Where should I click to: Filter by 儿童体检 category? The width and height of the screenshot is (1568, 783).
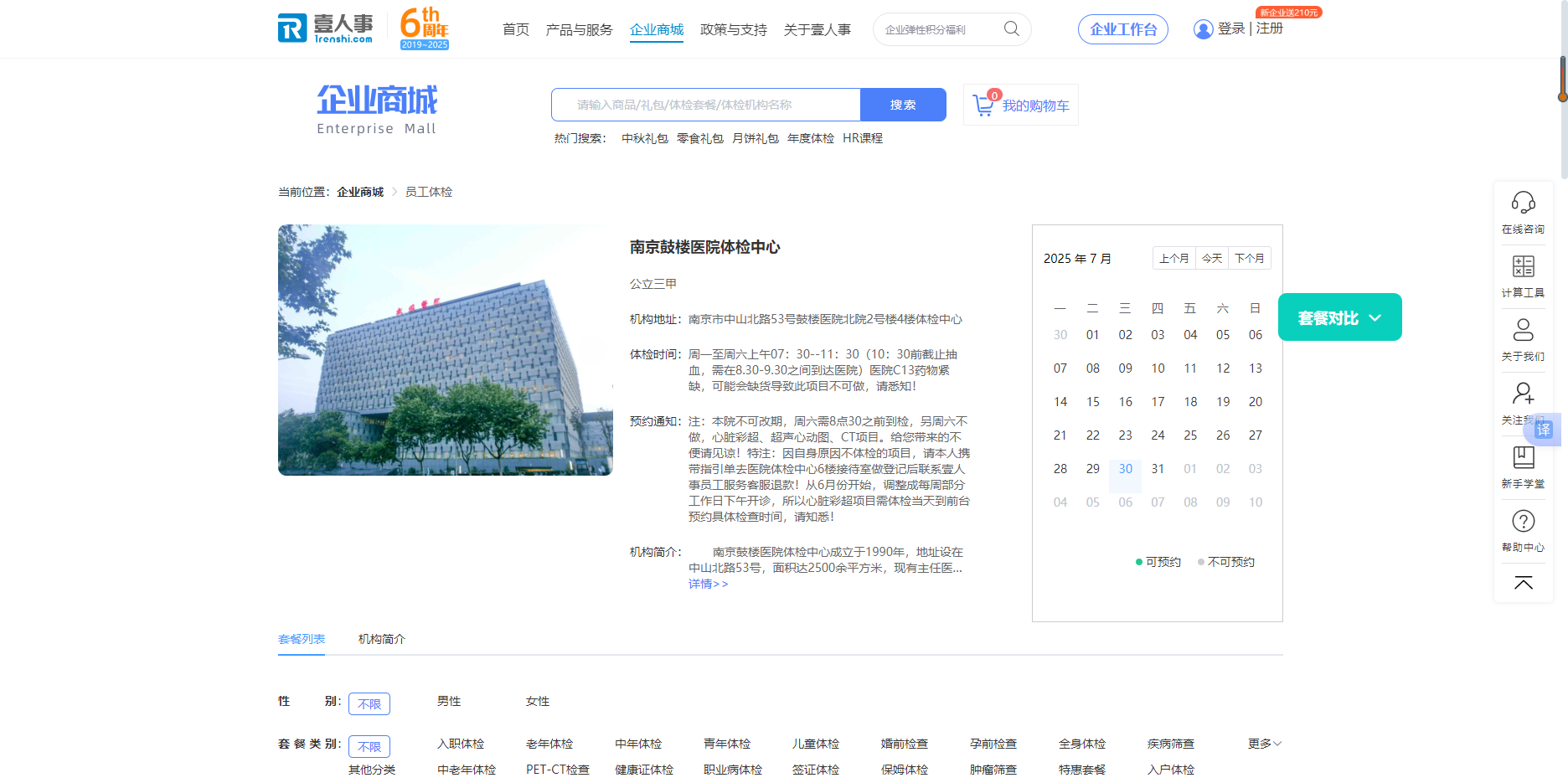coord(816,744)
